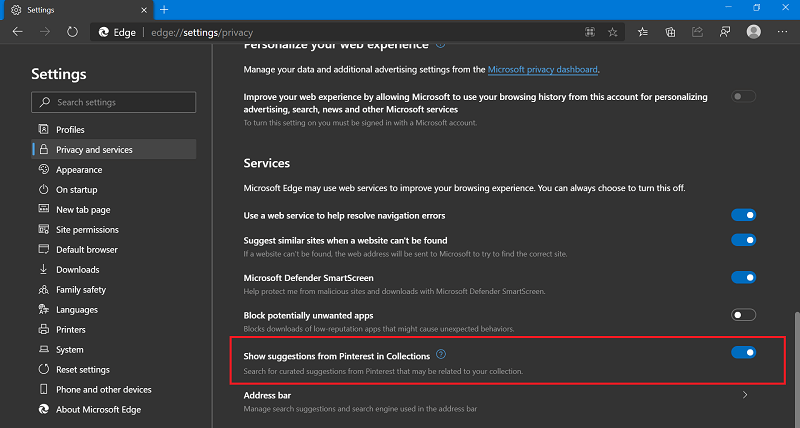The width and height of the screenshot is (800, 428).
Task: Click the Downloads arrow icon
Action: click(44, 269)
